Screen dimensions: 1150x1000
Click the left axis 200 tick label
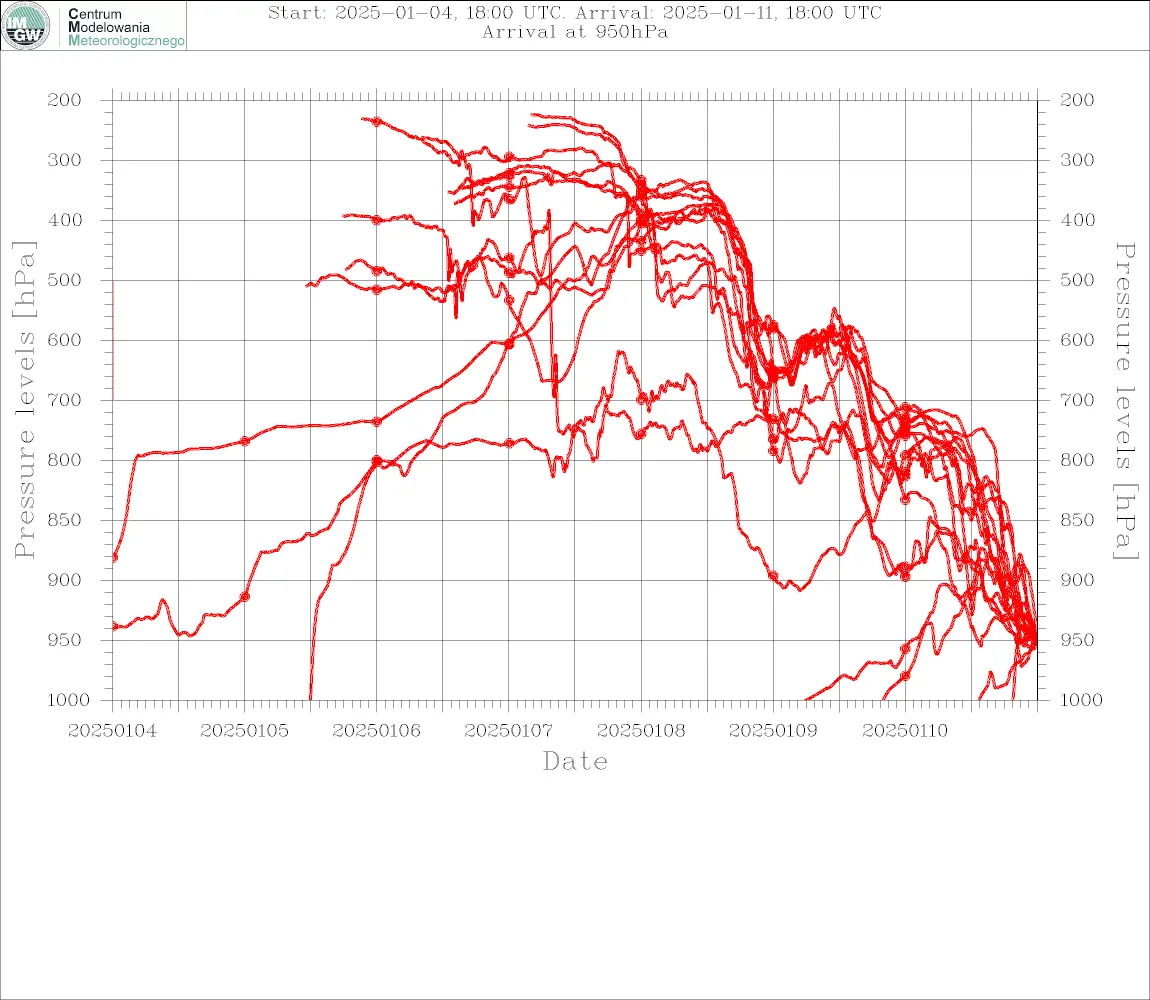(65, 100)
